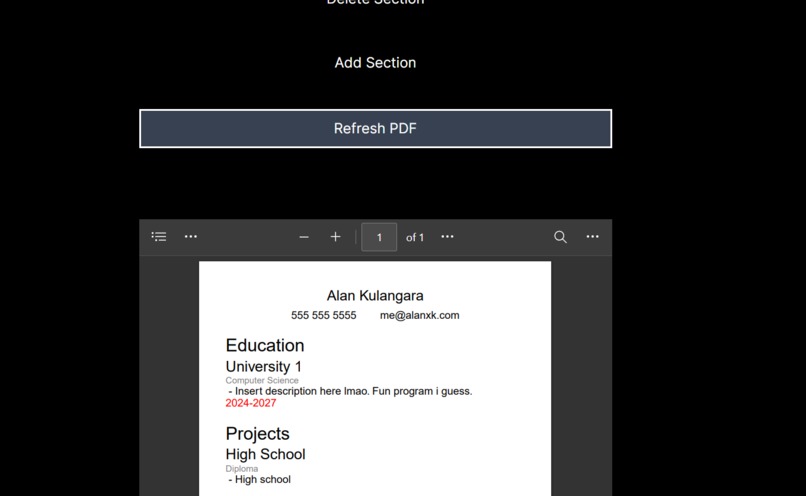
Task: Open page options ellipsis after 'of 1'
Action: coord(447,236)
